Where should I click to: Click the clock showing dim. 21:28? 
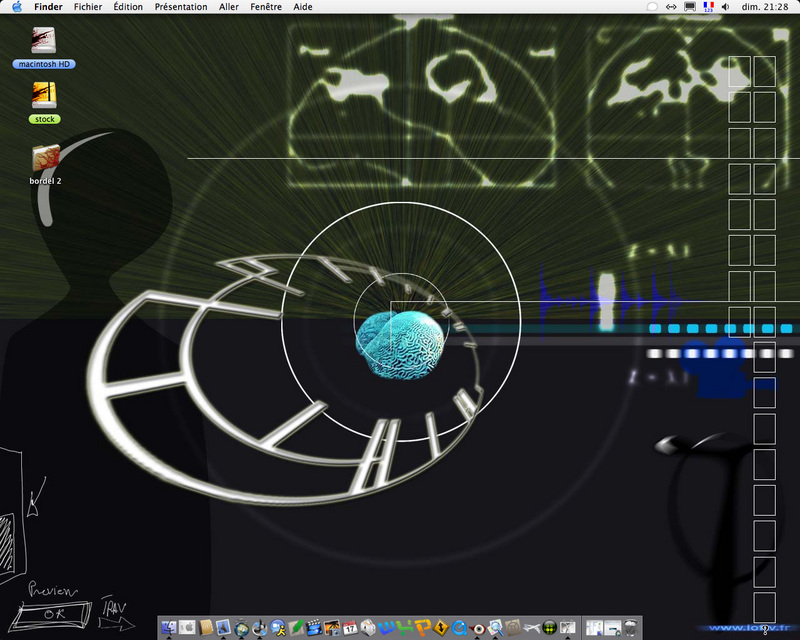tap(765, 7)
